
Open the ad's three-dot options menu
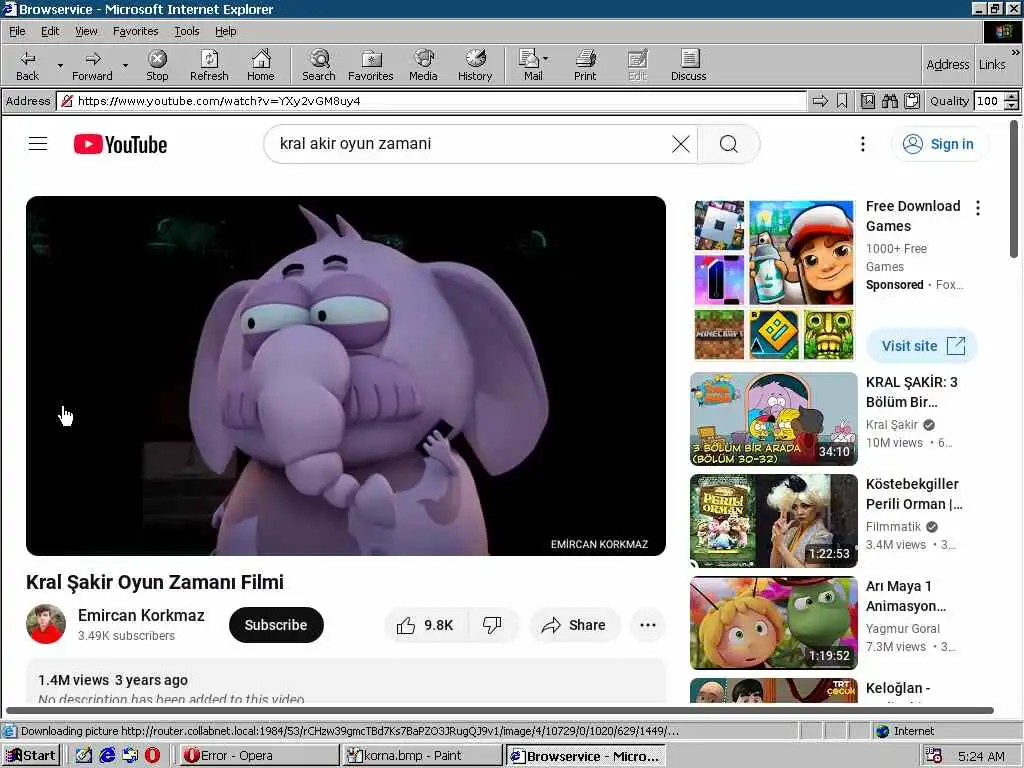[x=978, y=208]
